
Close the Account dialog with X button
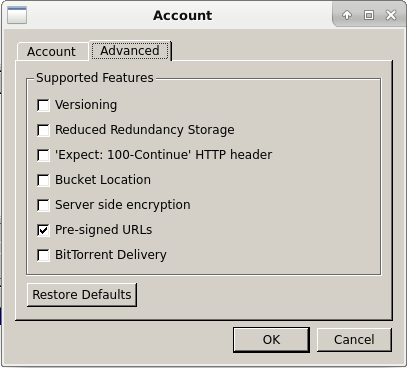391,15
